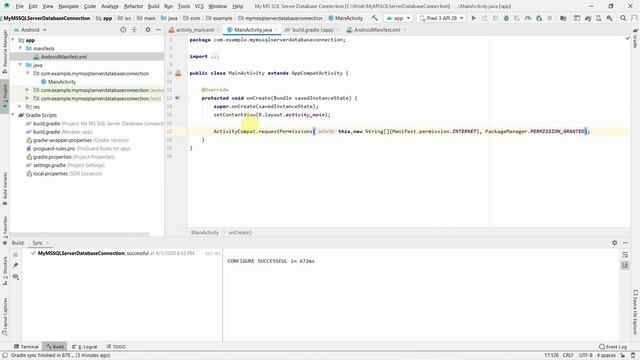Click the override gutter icon on line 13
Viewport: 640px width, 360px height.
pyautogui.click(x=178, y=98)
